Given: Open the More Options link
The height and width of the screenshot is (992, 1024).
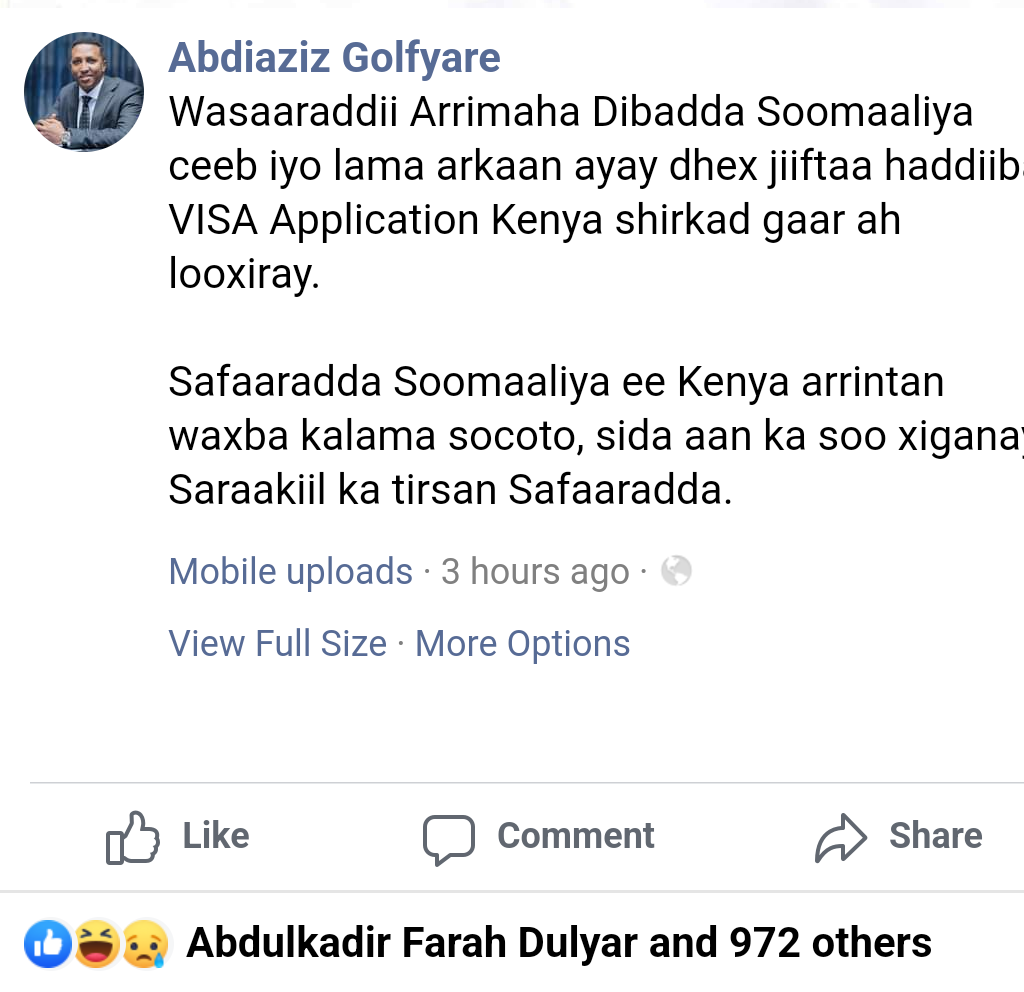Looking at the screenshot, I should pos(522,643).
